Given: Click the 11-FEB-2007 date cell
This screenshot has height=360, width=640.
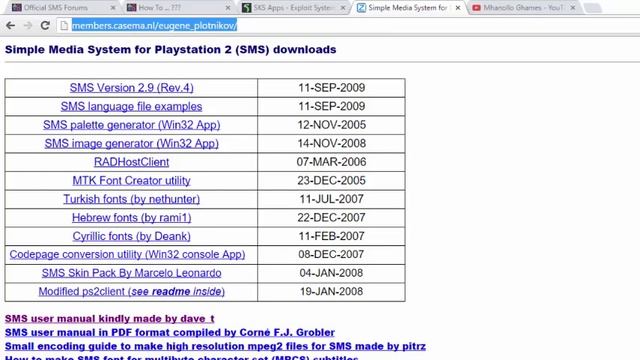Looking at the screenshot, I should coord(331,236).
